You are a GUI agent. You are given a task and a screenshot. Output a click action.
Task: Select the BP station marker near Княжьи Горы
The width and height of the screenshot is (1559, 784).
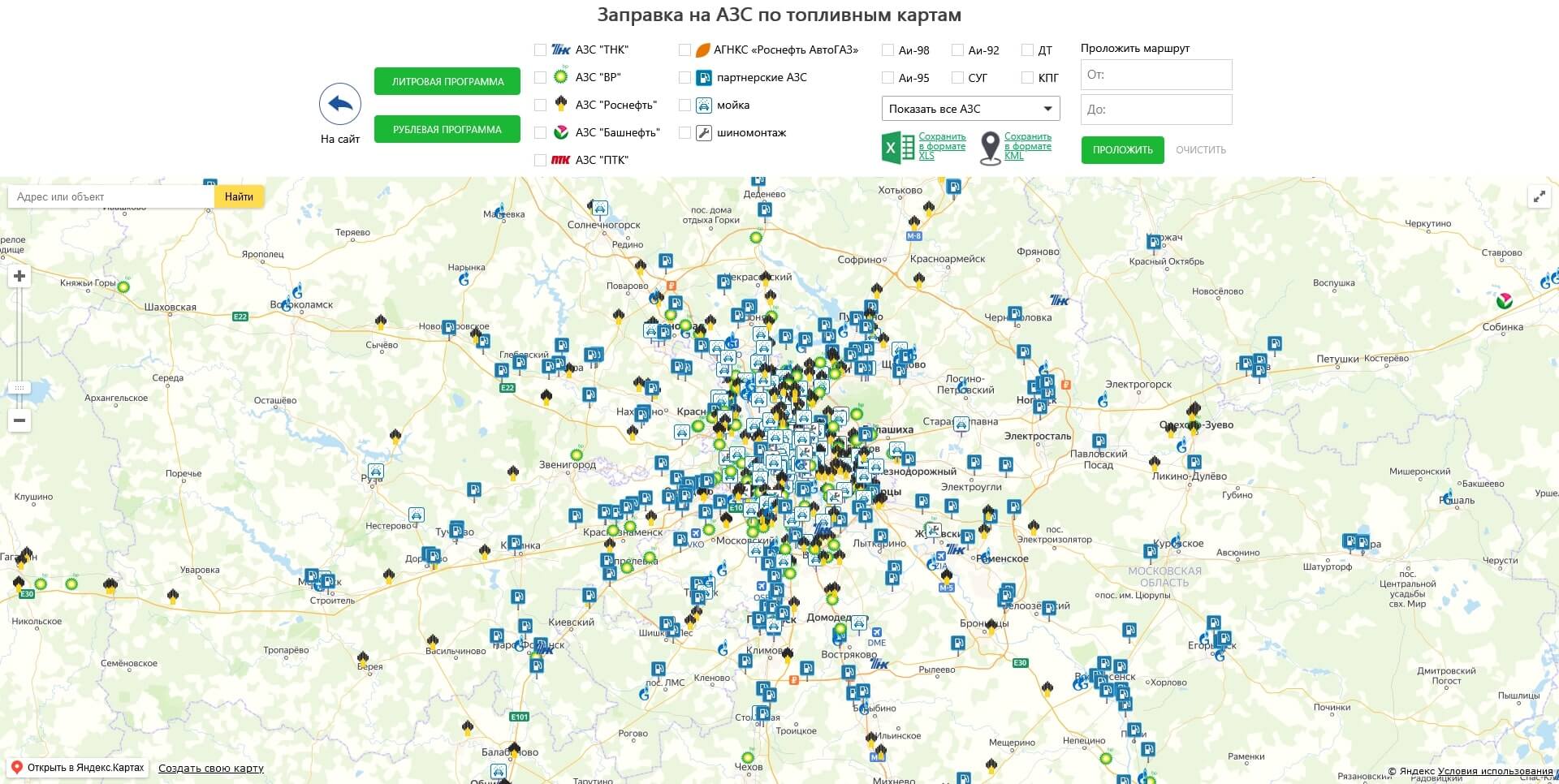(x=123, y=286)
